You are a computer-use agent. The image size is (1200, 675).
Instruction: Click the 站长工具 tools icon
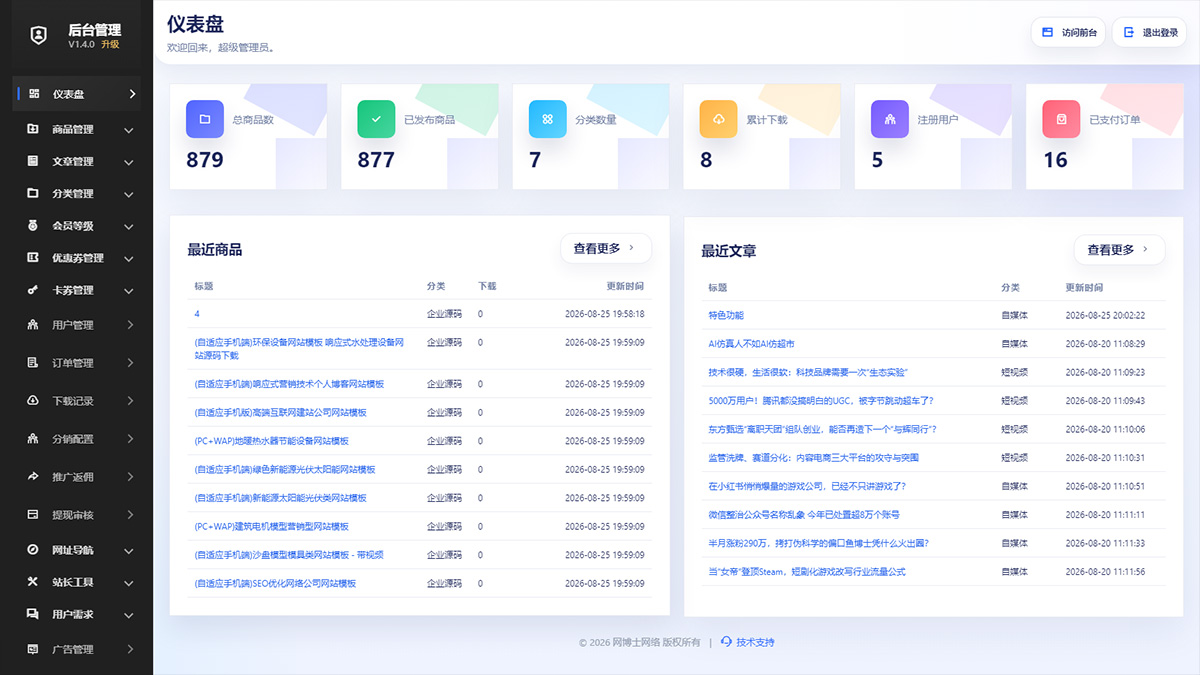[33, 582]
